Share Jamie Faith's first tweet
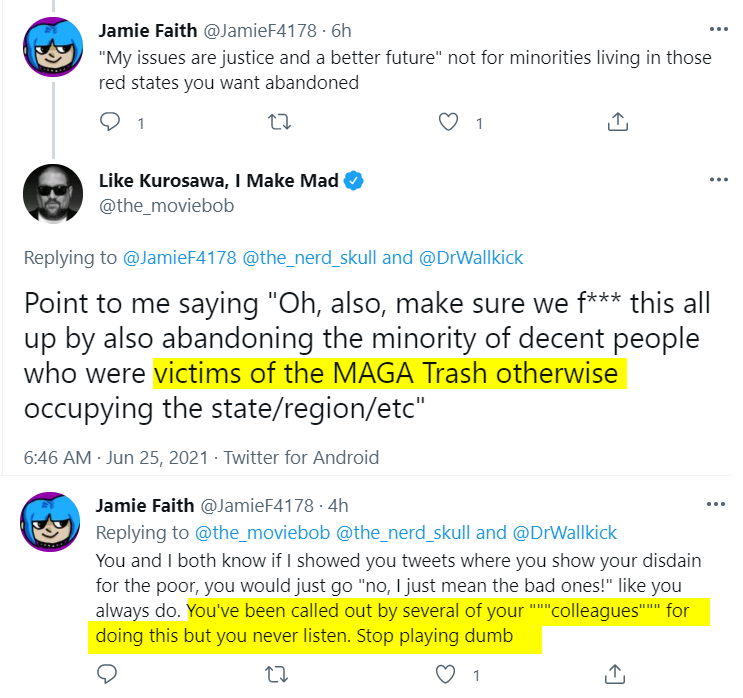 [617, 121]
